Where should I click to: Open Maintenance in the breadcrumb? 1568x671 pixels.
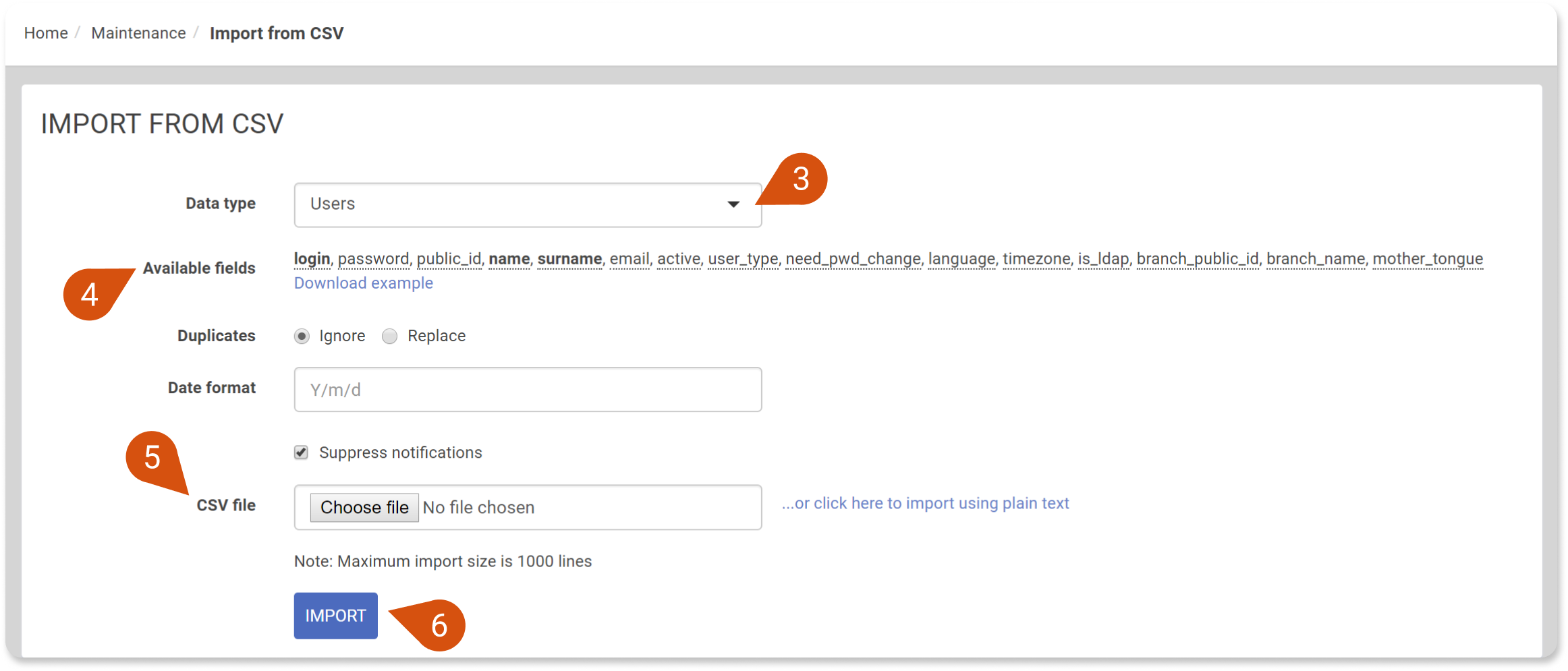138,33
